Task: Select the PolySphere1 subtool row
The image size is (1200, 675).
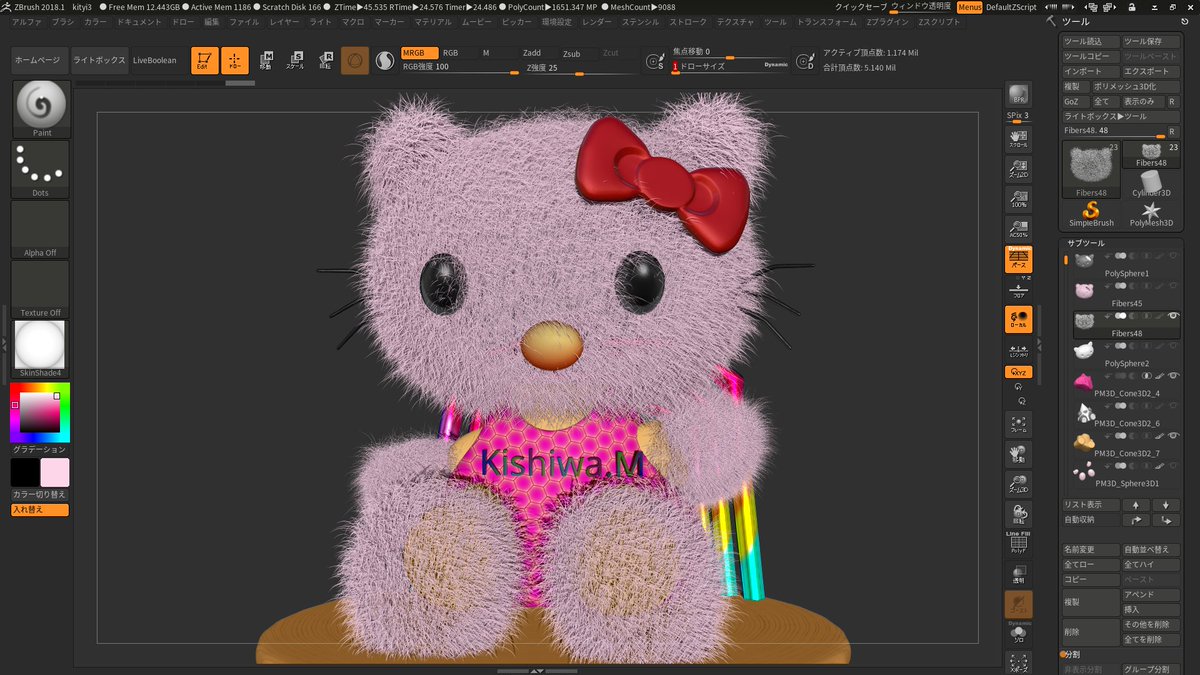Action: point(1127,265)
